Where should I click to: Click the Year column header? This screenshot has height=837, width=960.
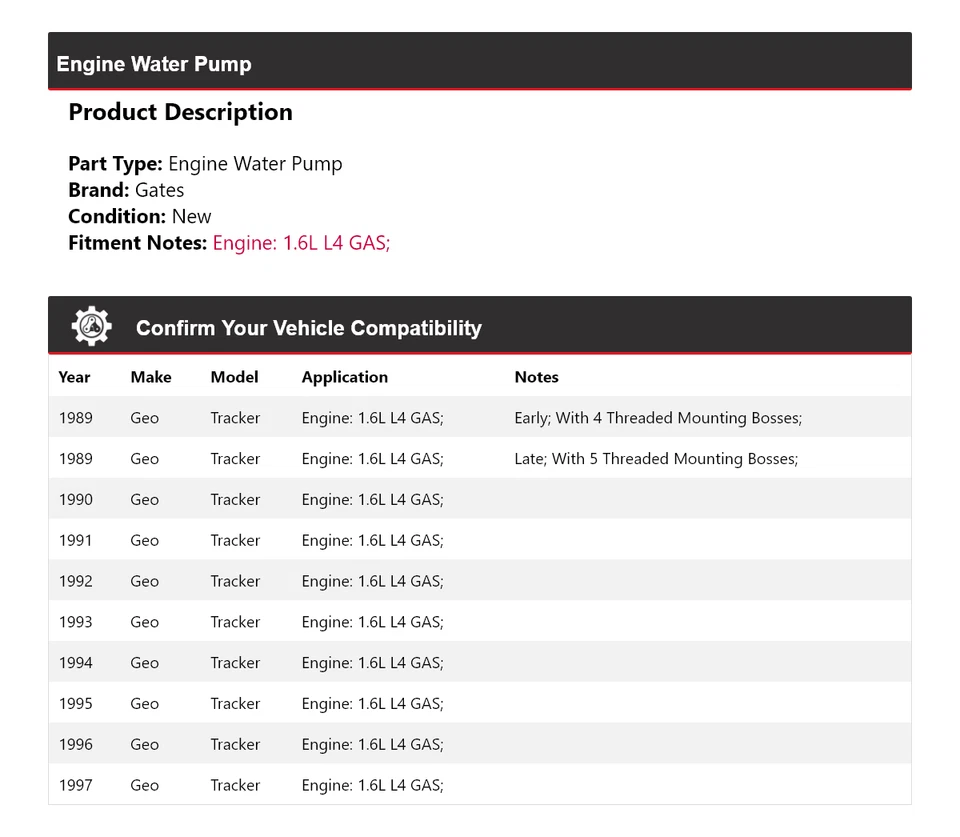[x=74, y=377]
